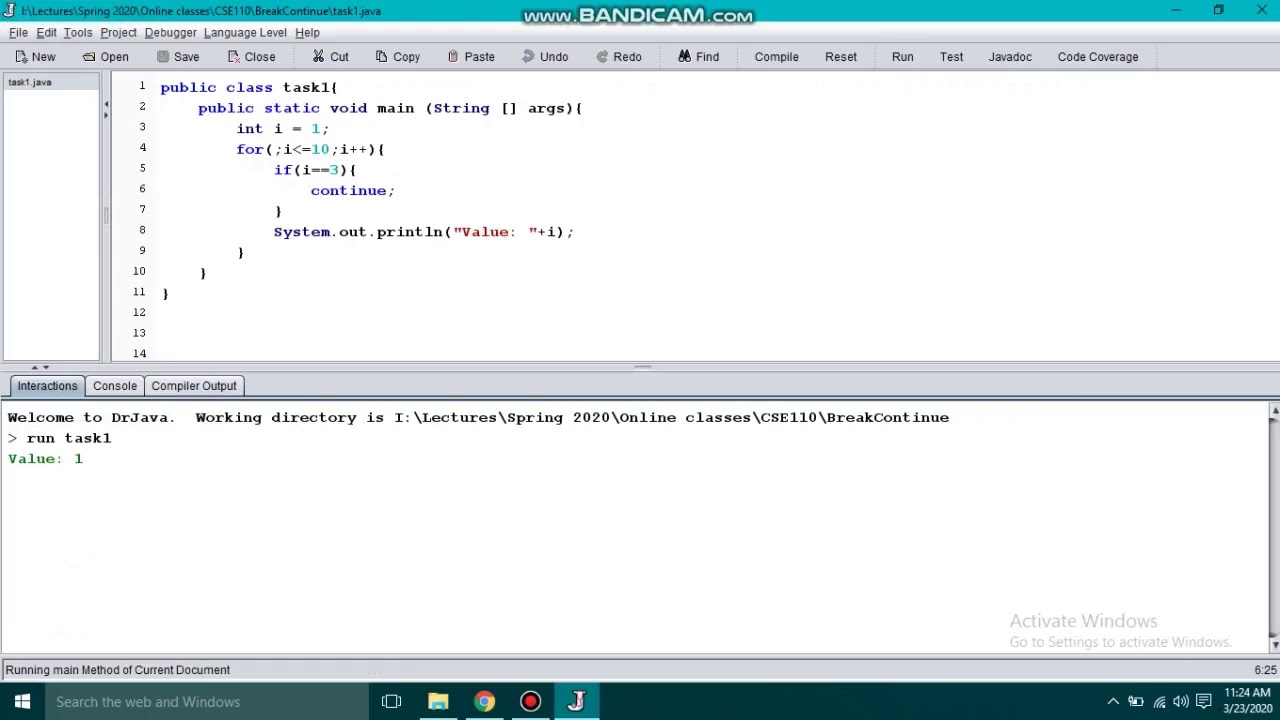
Task: Open the Tools menu
Action: pos(77,32)
